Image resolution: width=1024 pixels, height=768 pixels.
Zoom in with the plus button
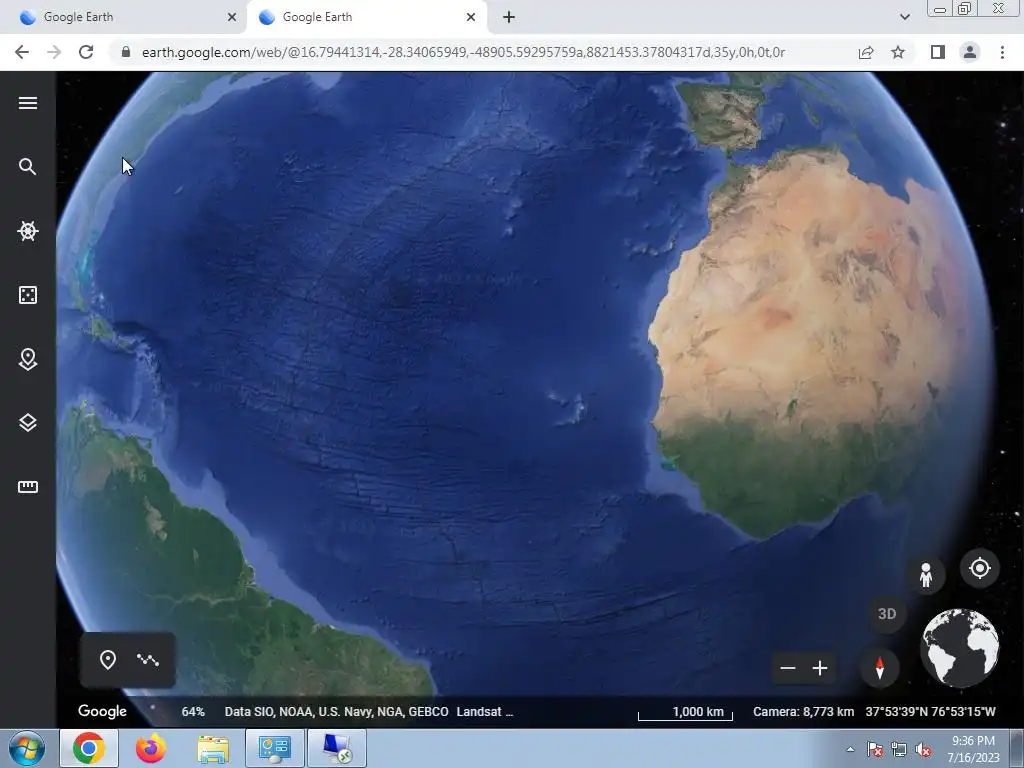pos(820,668)
